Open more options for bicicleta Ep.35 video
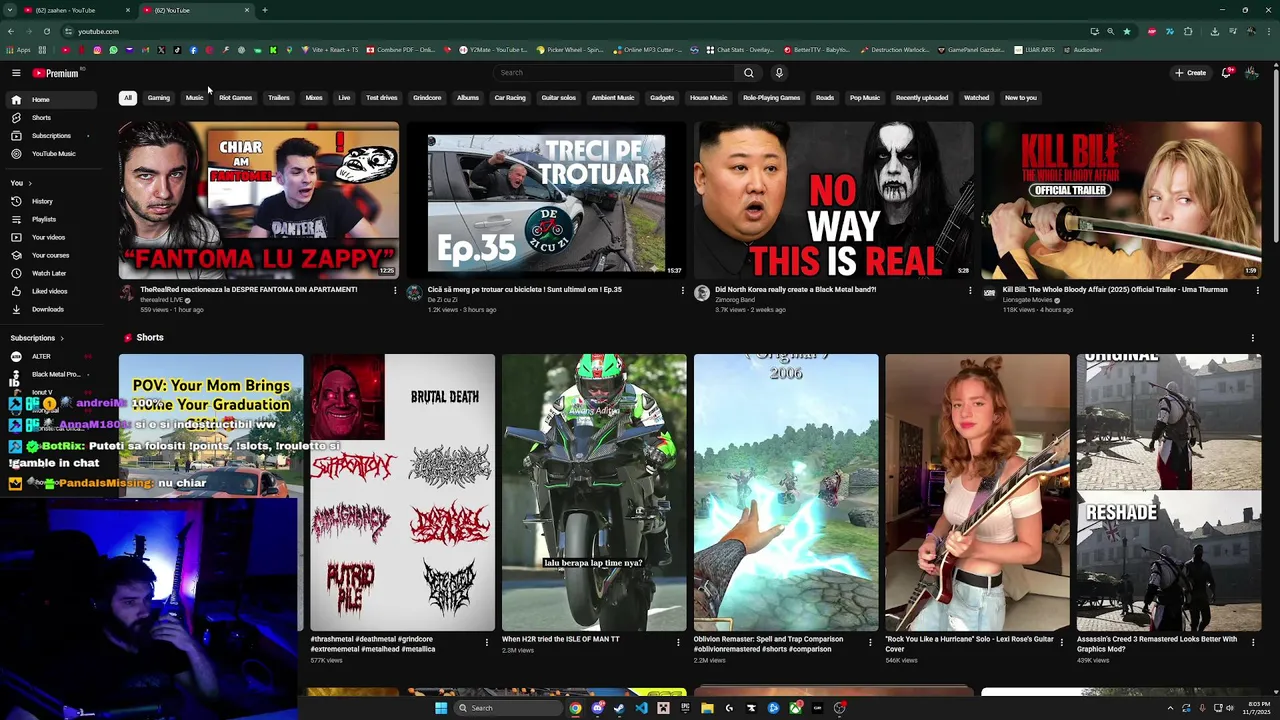This screenshot has width=1280, height=720. pos(682,291)
